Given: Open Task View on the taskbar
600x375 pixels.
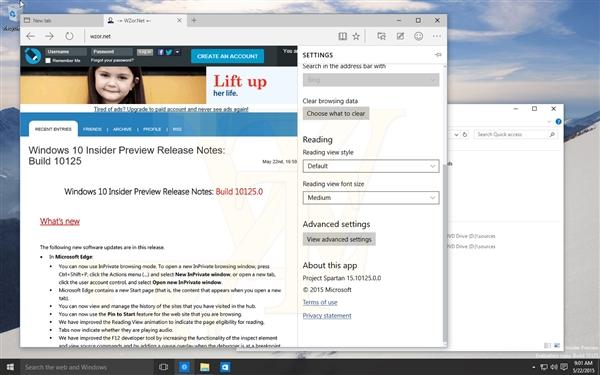Looking at the screenshot, I should 163,367.
